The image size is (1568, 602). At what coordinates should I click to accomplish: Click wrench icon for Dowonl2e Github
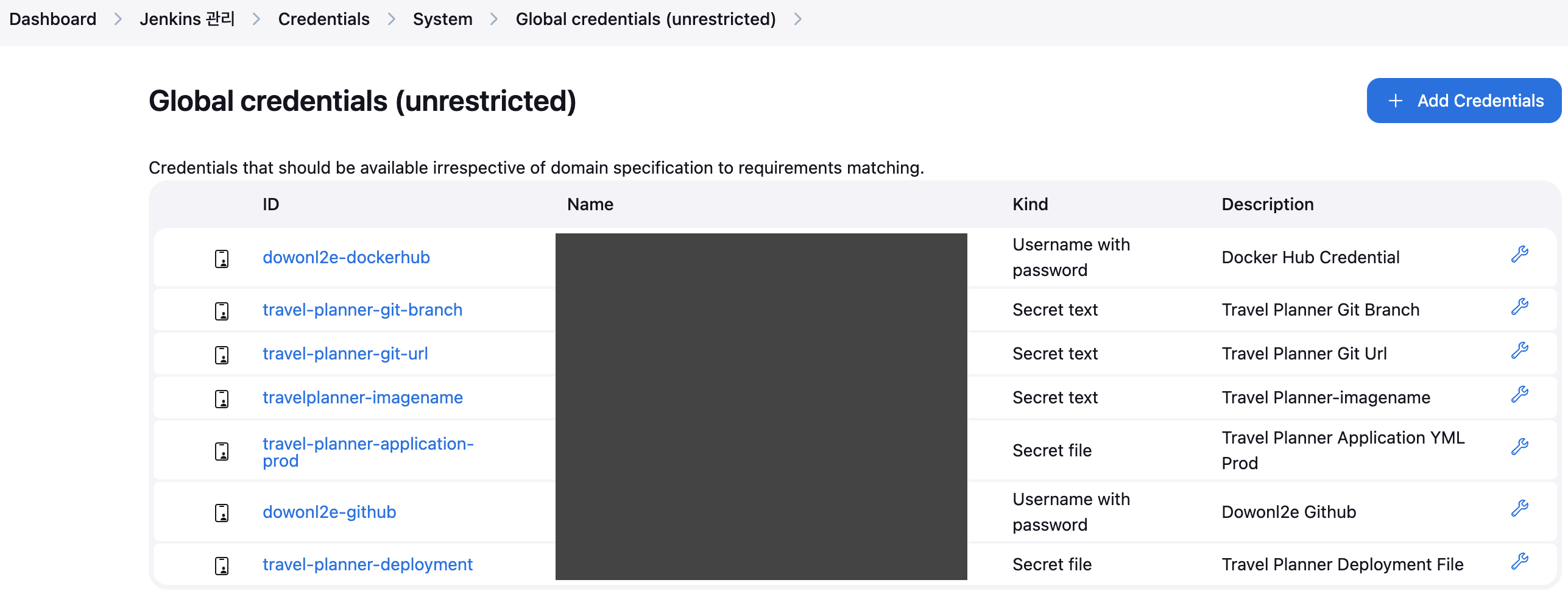point(1520,508)
